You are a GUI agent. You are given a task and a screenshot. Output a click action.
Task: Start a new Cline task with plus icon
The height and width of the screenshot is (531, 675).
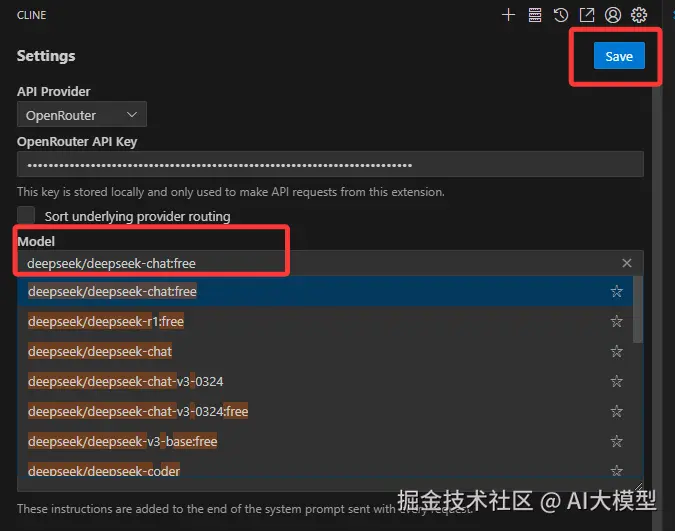(508, 15)
